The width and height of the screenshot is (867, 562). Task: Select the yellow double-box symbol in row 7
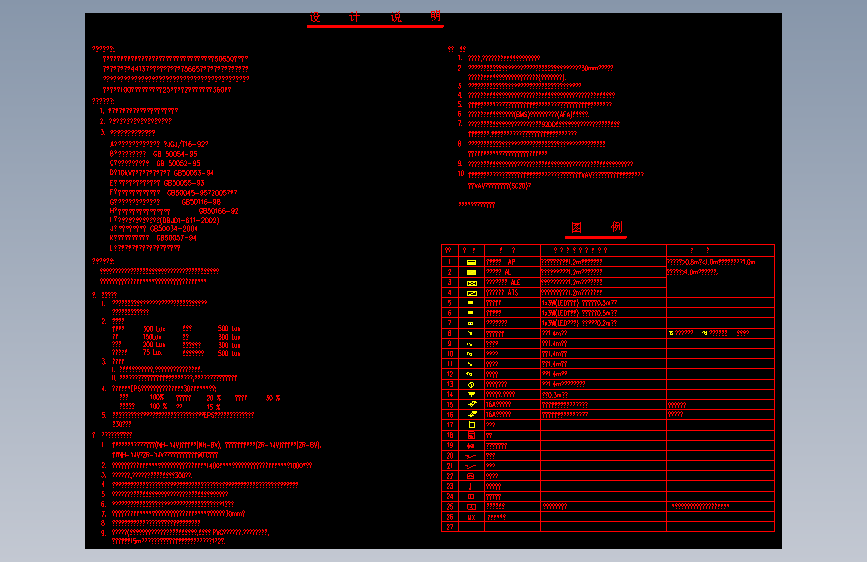pyautogui.click(x=471, y=323)
